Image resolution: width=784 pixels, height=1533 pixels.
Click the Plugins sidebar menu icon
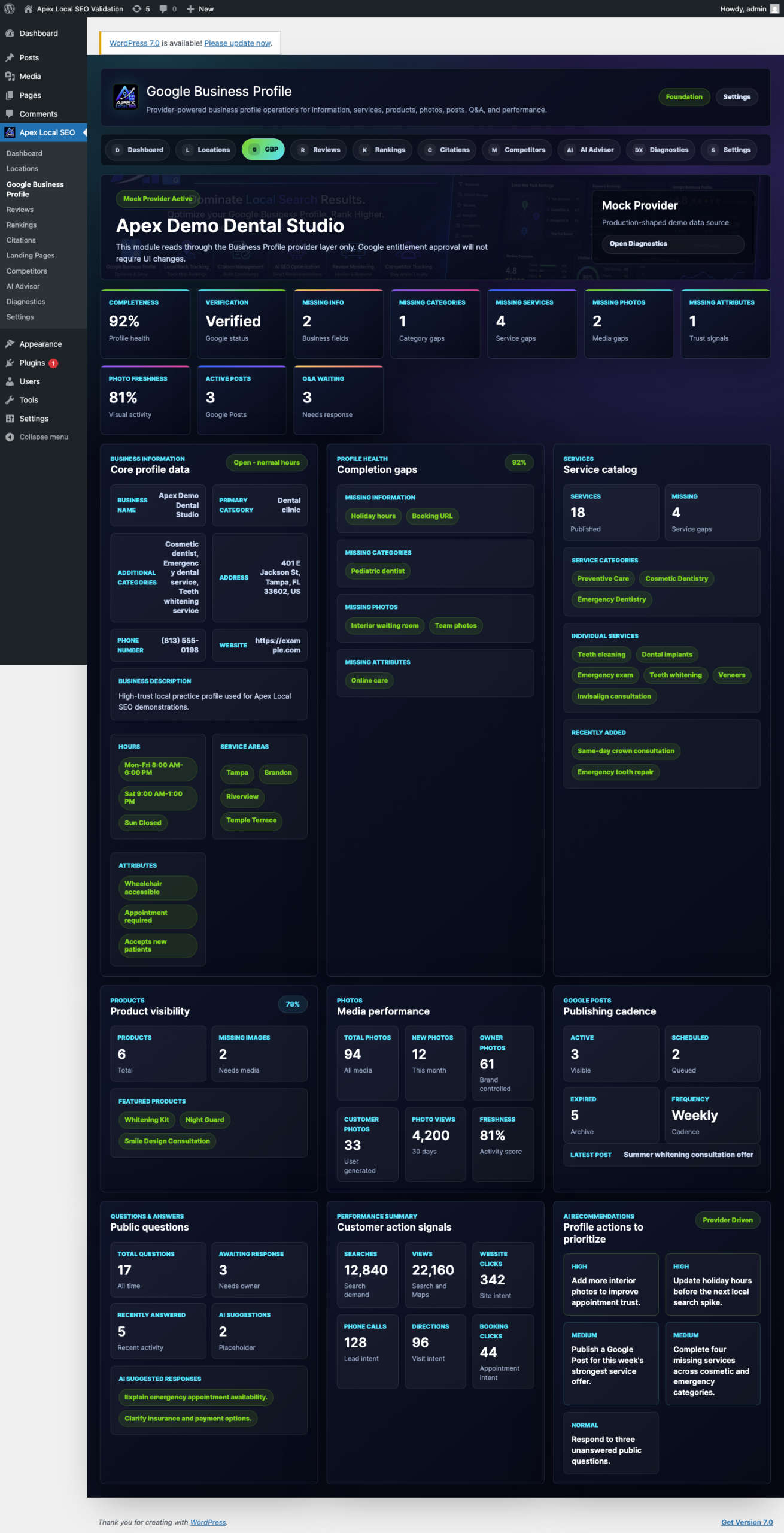tap(10, 363)
